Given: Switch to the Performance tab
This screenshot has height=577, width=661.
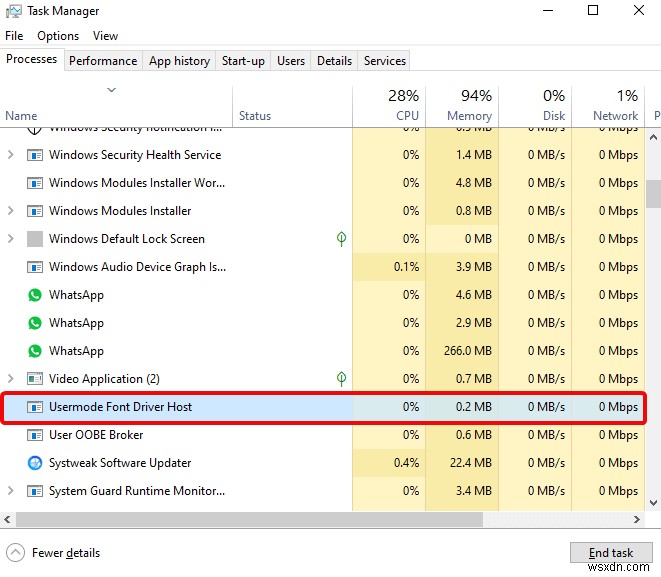Looking at the screenshot, I should [x=103, y=61].
